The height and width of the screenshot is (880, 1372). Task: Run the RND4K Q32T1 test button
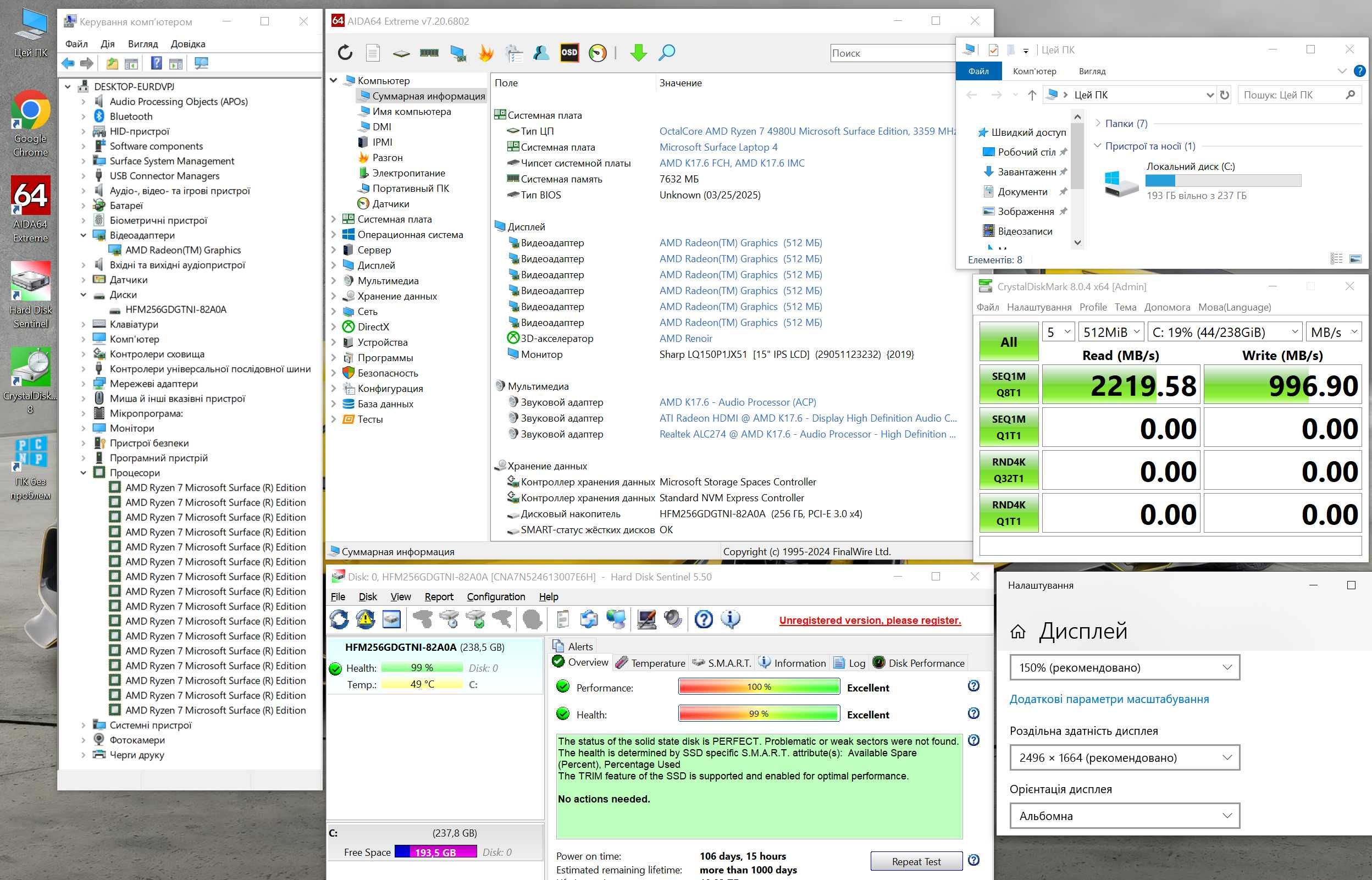(1009, 471)
